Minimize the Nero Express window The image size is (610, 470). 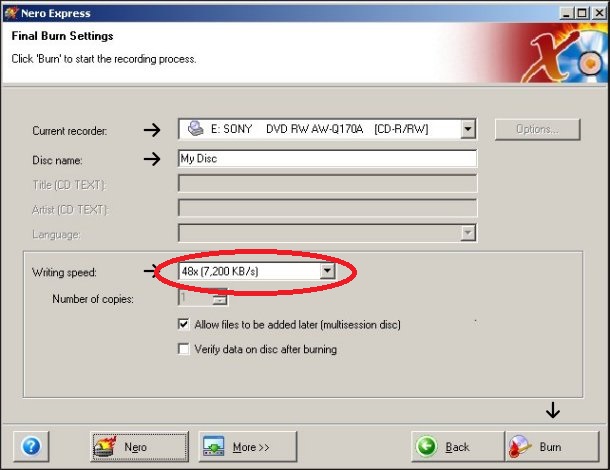(x=566, y=13)
